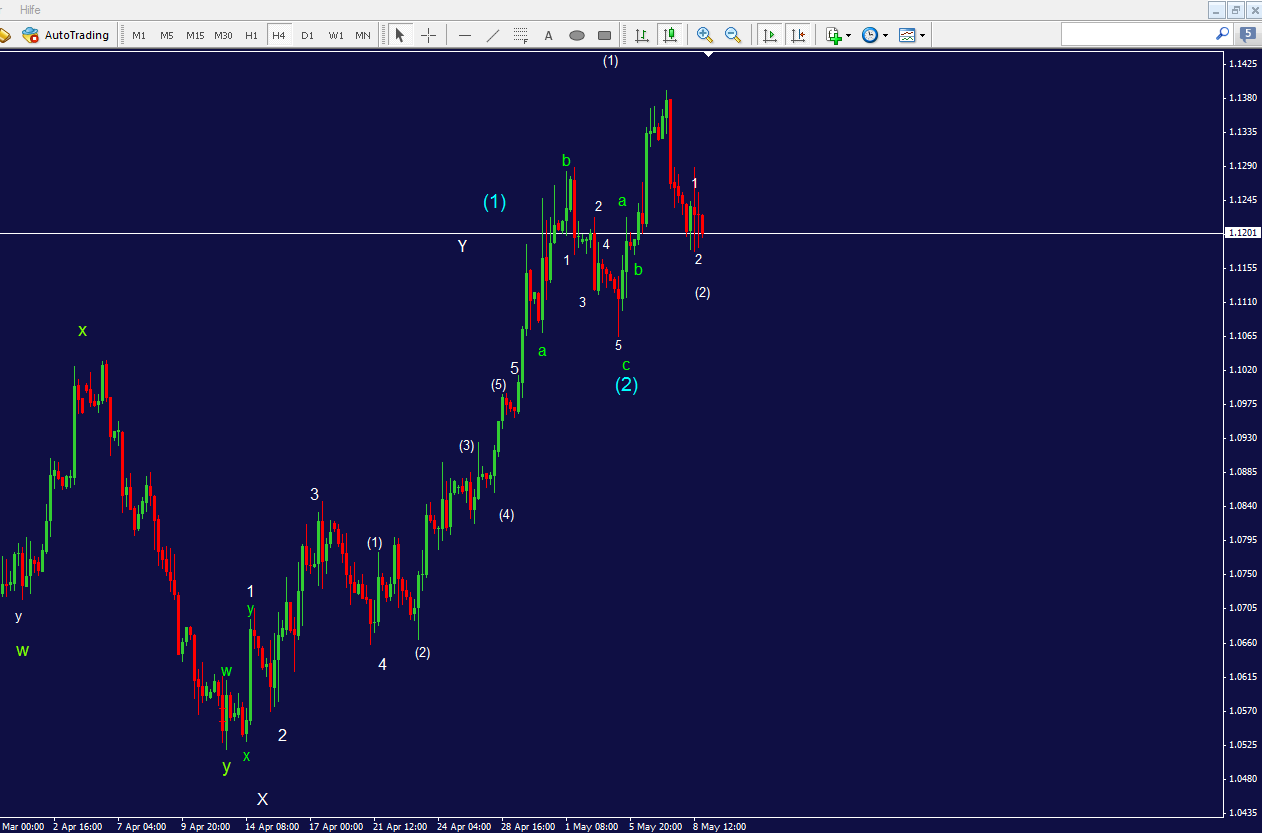Open the Hilfe menu
1262x833 pixels.
pyautogui.click(x=30, y=9)
